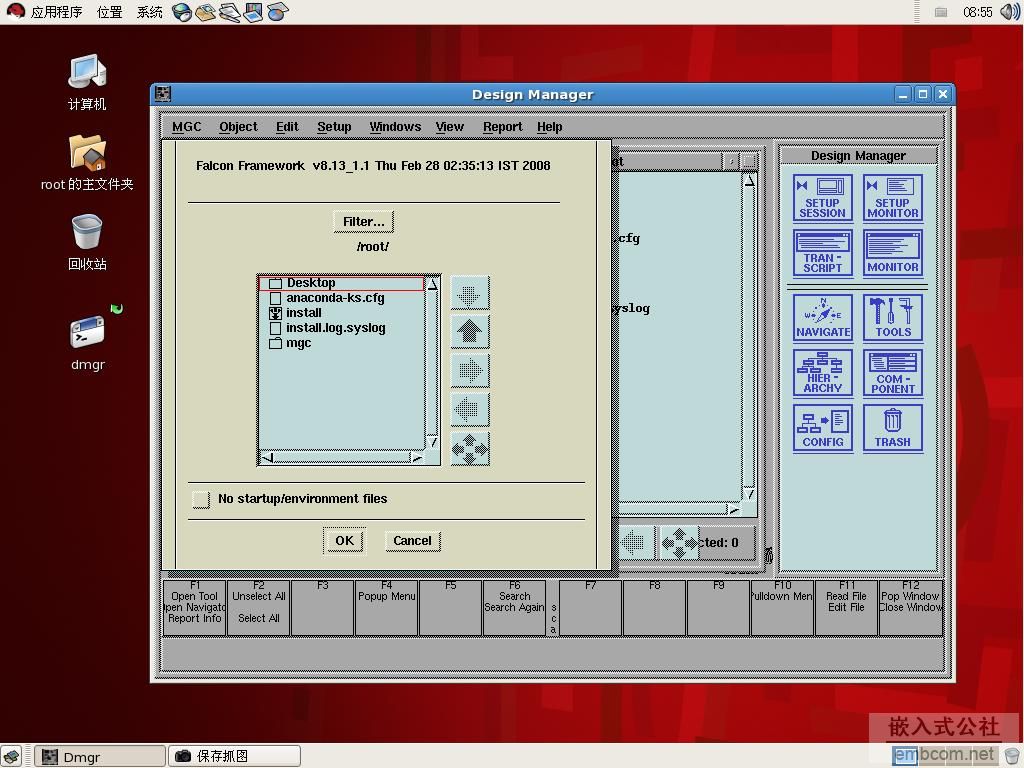Select anaconda-ks.cfg in the file list
The image size is (1024, 768).
point(334,298)
